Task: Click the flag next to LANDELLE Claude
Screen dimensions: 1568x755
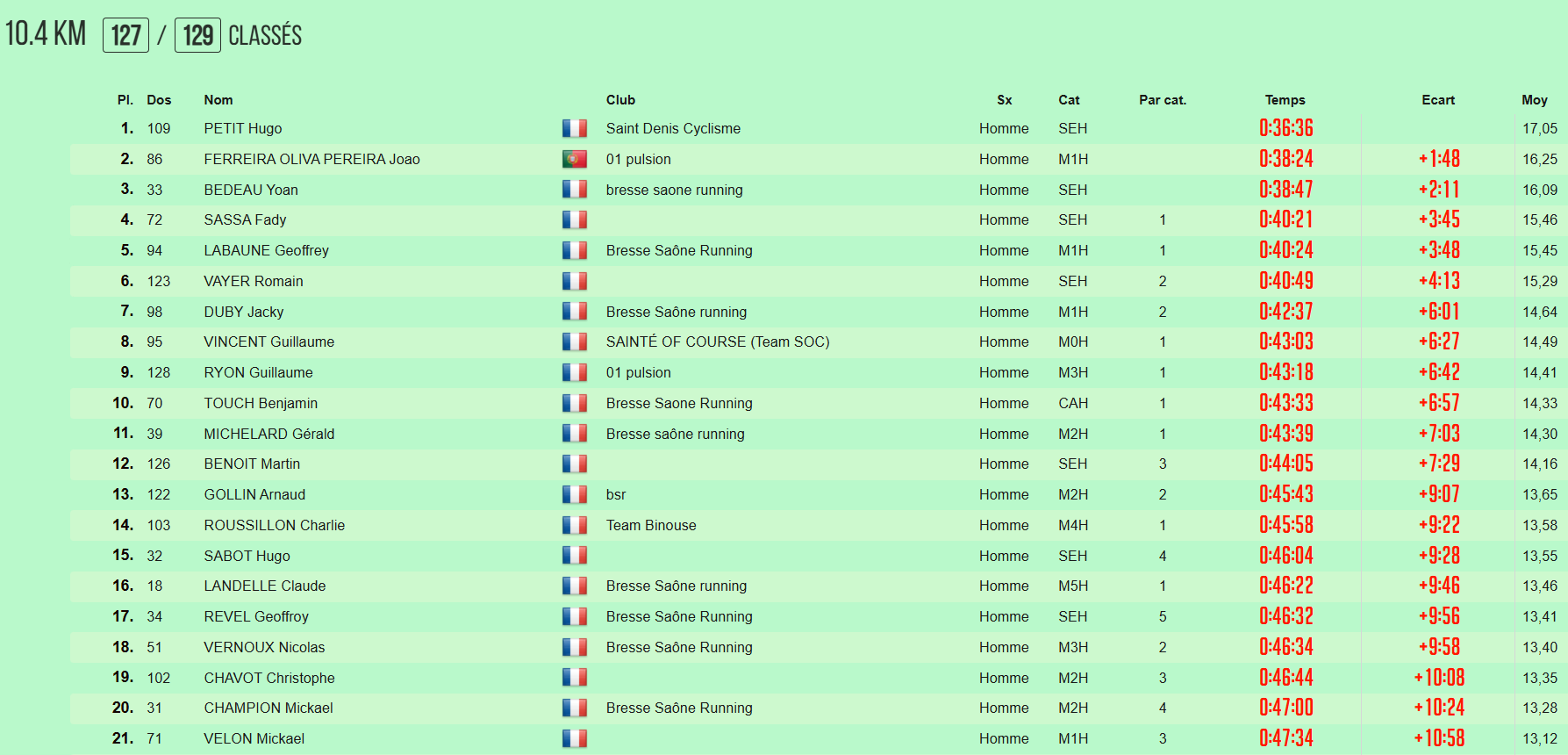Action: coord(575,586)
